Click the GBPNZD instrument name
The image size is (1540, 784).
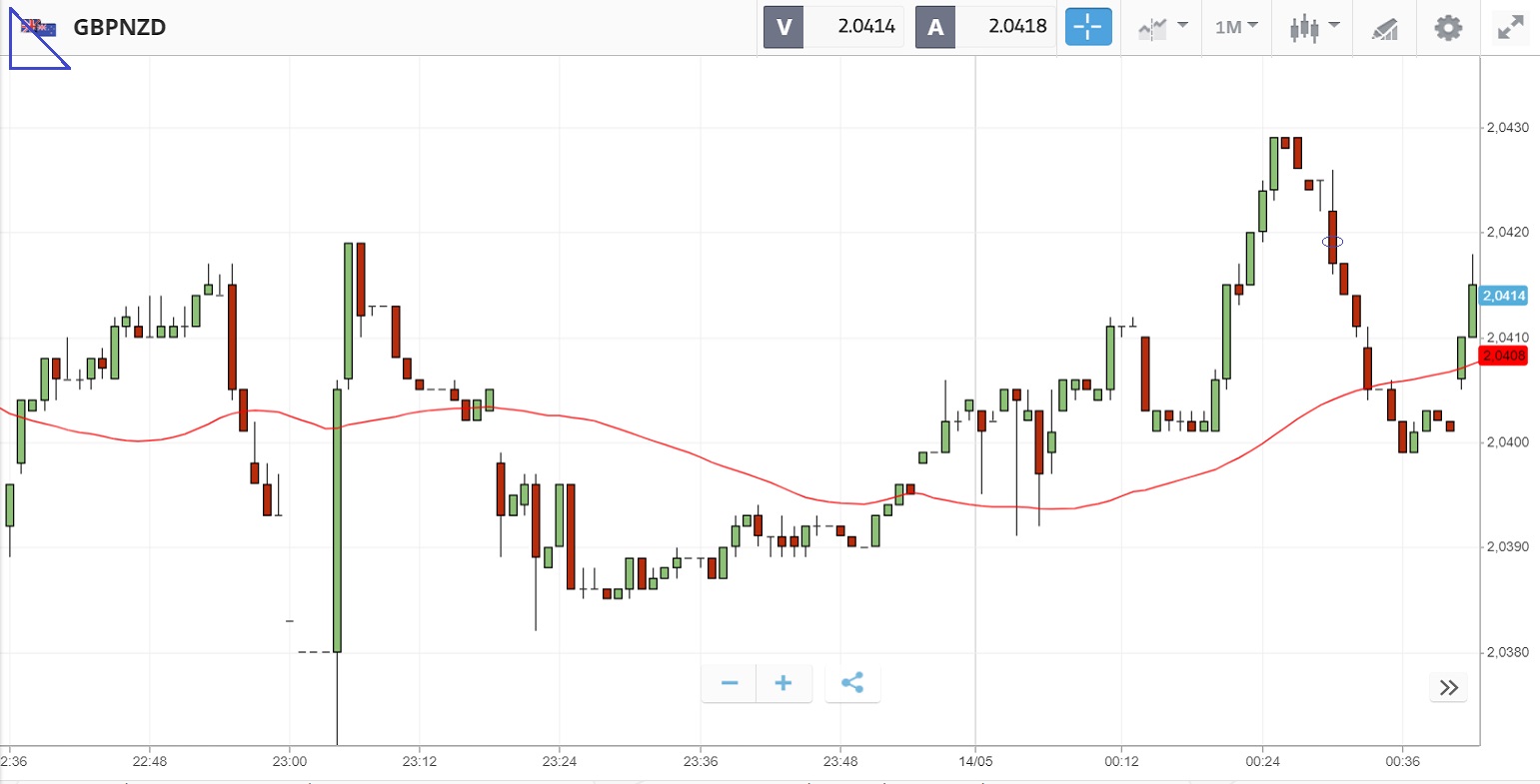click(x=120, y=27)
